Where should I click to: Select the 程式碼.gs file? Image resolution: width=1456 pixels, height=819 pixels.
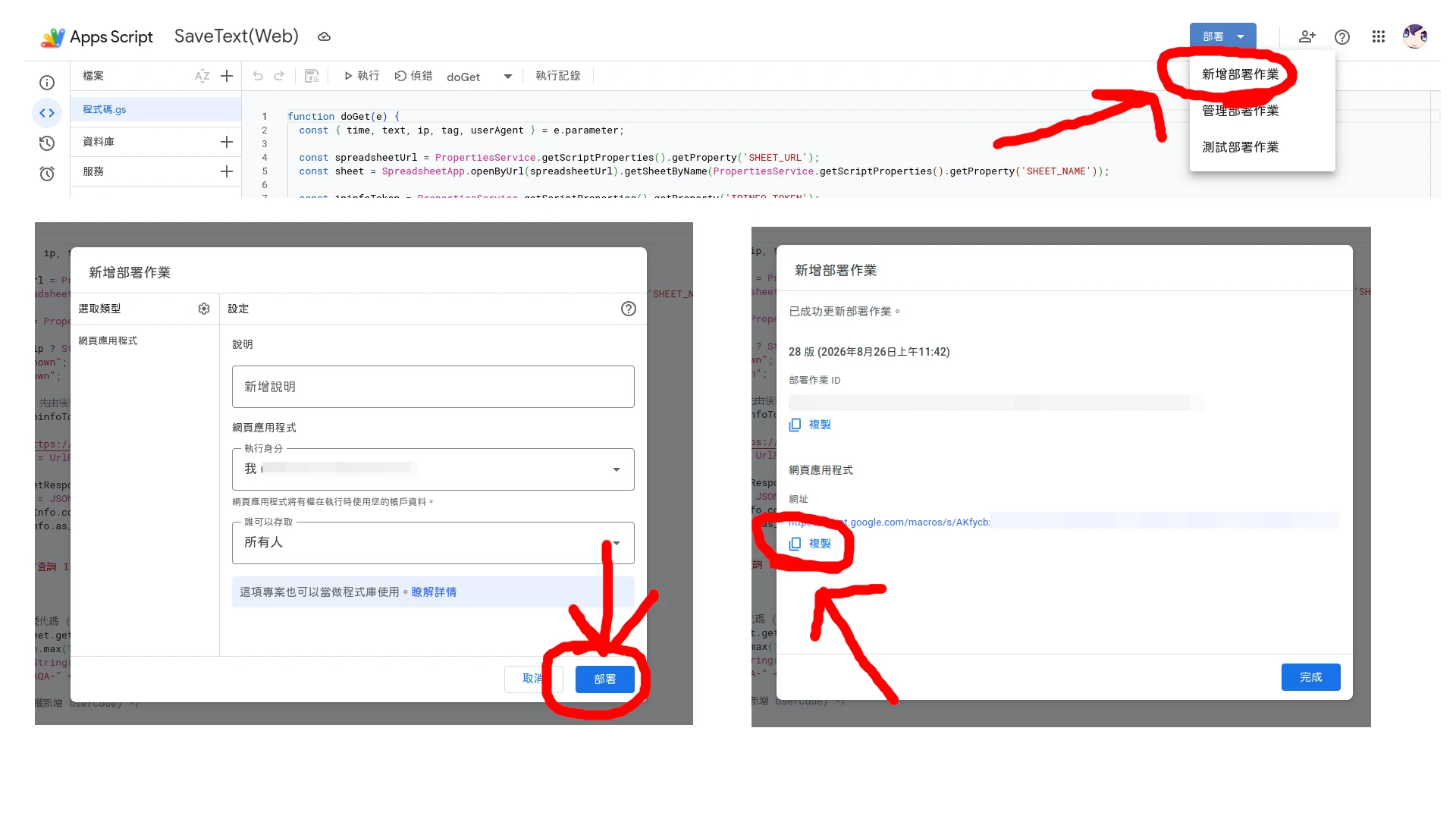coord(156,109)
